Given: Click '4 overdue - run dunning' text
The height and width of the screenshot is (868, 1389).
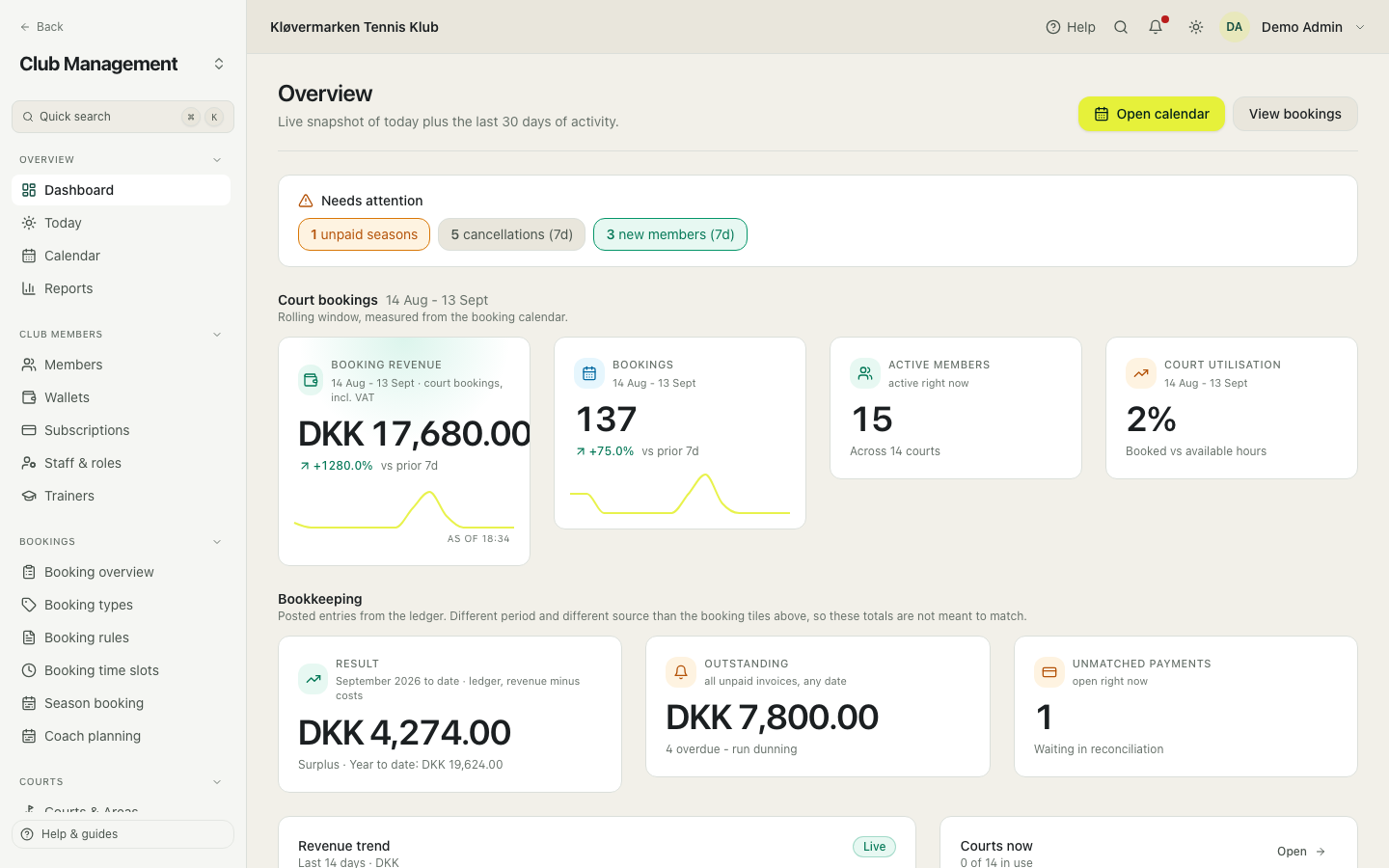Looking at the screenshot, I should click(731, 749).
